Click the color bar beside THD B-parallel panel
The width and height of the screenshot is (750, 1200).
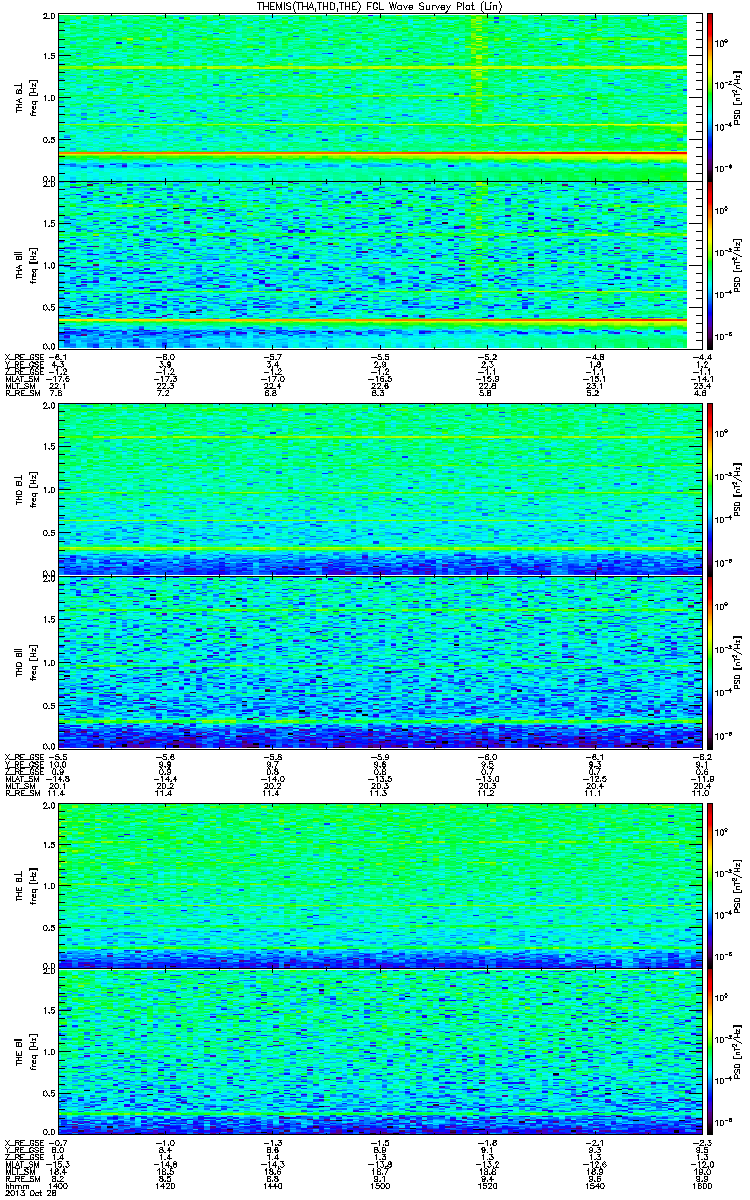709,661
